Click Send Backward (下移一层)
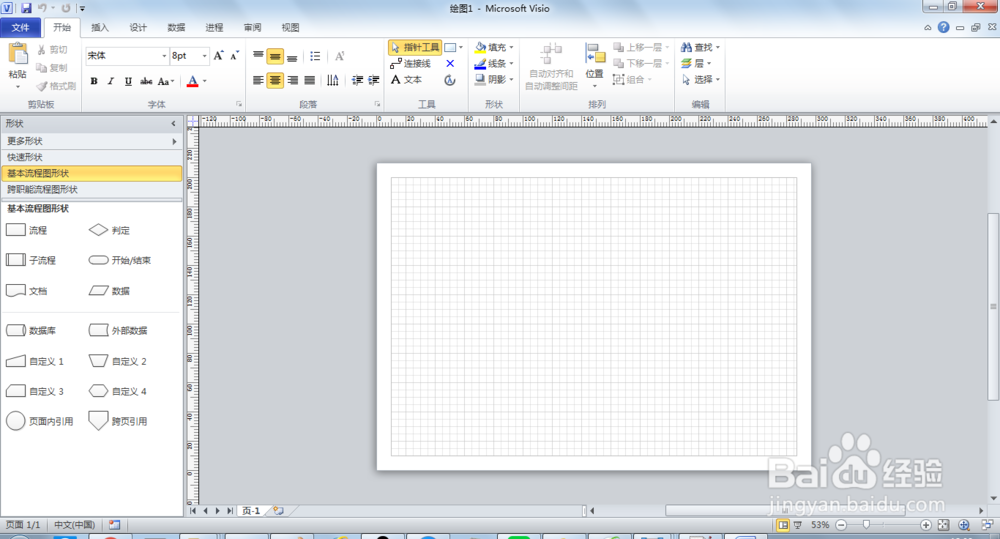 click(x=641, y=63)
